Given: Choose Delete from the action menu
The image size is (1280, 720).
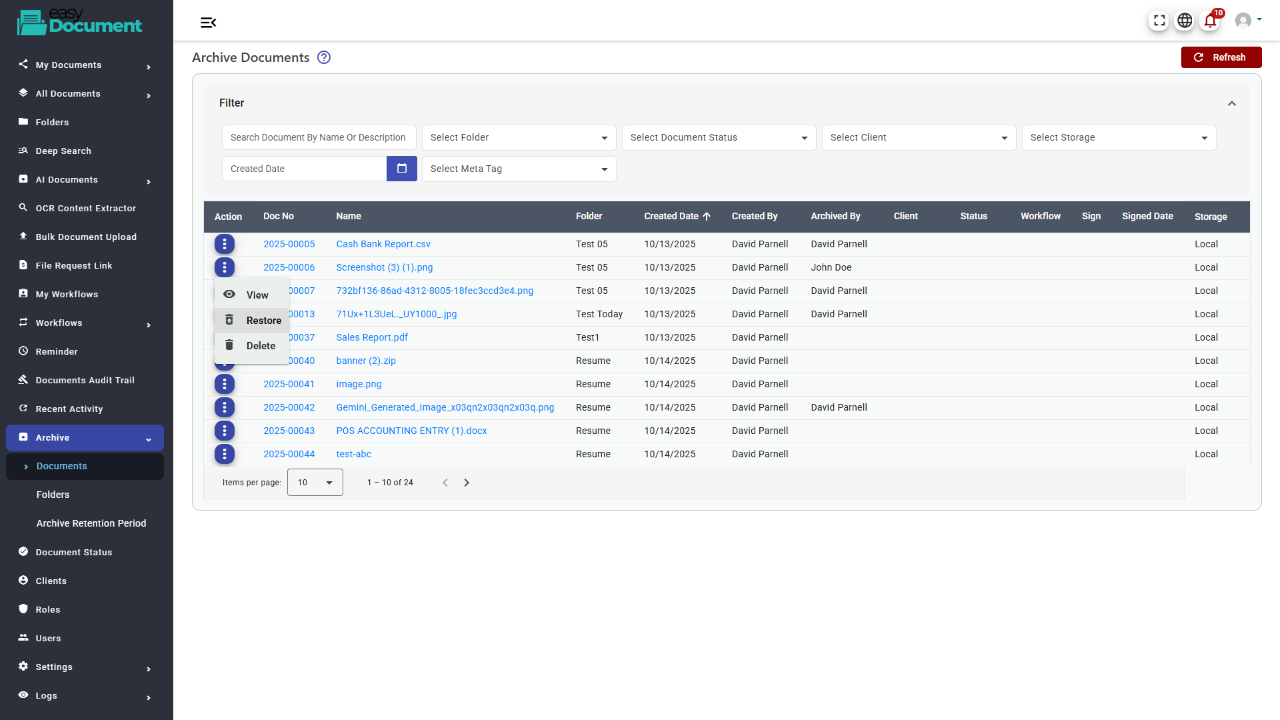Looking at the screenshot, I should (252, 345).
